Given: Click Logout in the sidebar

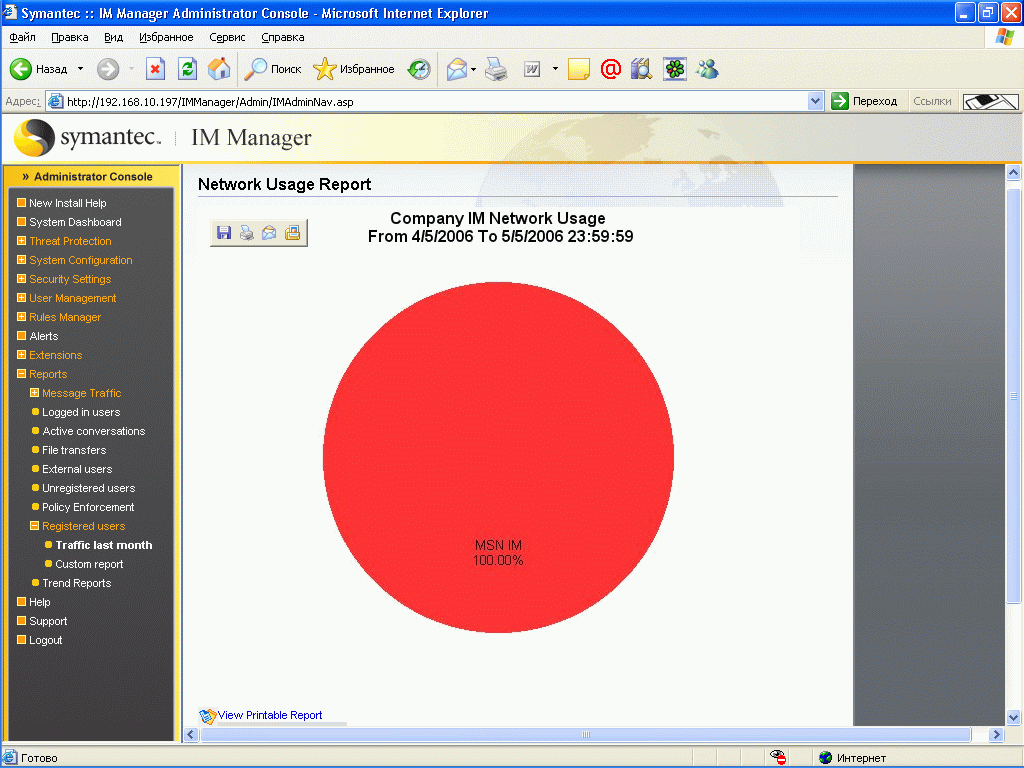Looking at the screenshot, I should coord(46,640).
